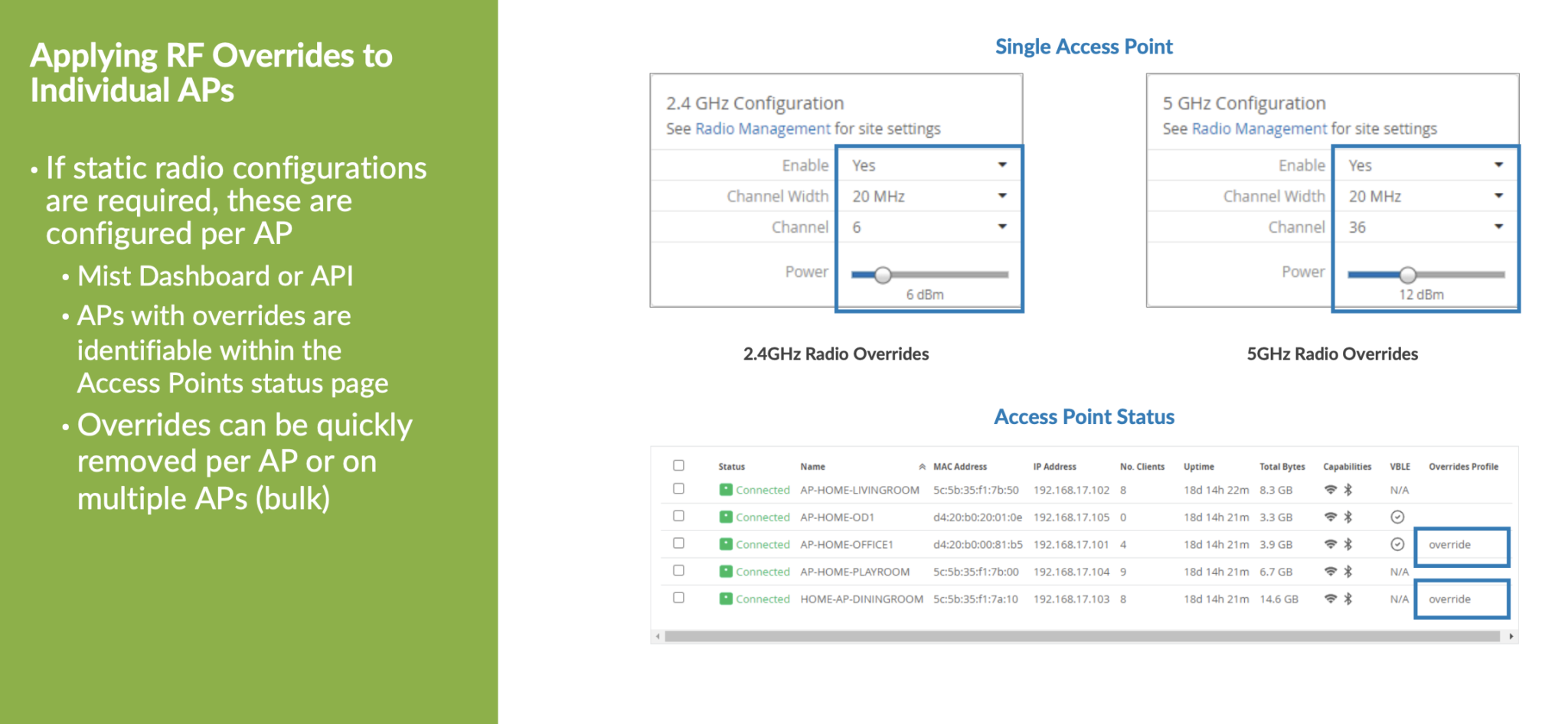Click the Bluetooth icon for AP-HOME-PLAYROOM
The height and width of the screenshot is (724, 1568).
[x=1348, y=572]
